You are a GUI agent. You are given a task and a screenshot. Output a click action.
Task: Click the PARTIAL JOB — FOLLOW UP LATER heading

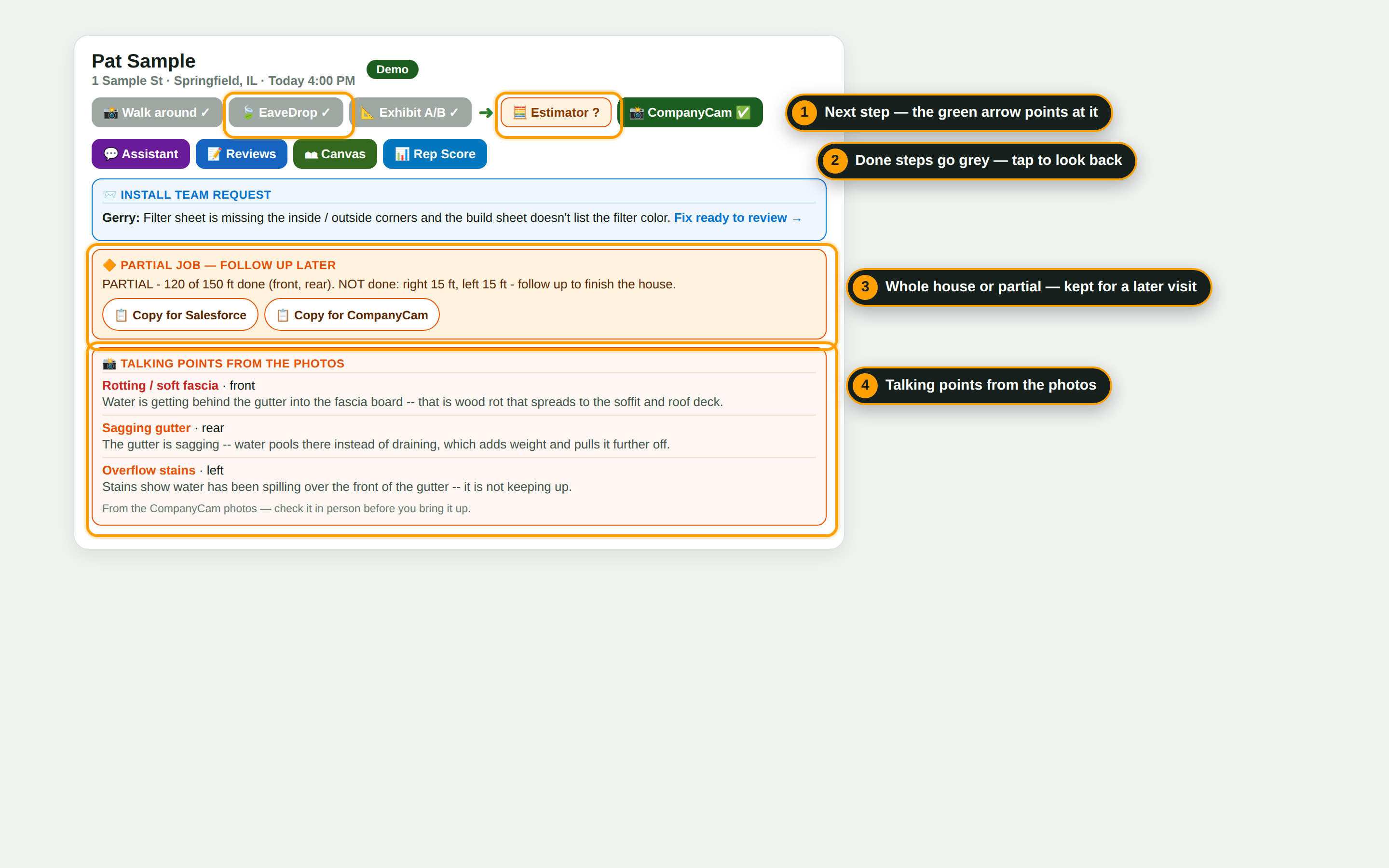(228, 265)
